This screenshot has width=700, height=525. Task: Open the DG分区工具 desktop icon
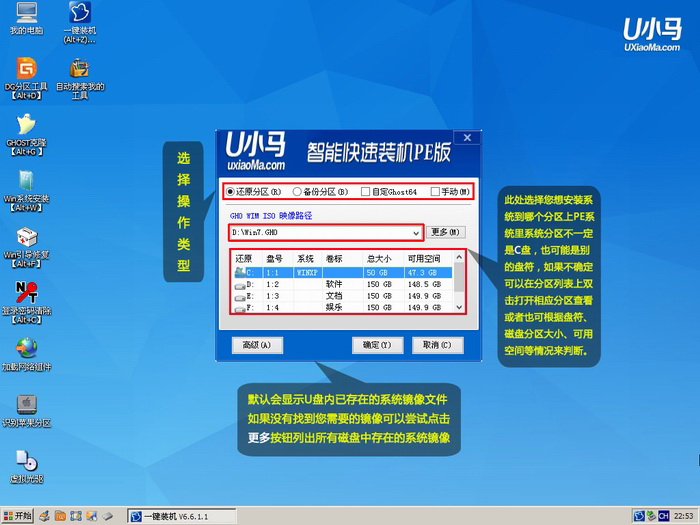click(26, 79)
